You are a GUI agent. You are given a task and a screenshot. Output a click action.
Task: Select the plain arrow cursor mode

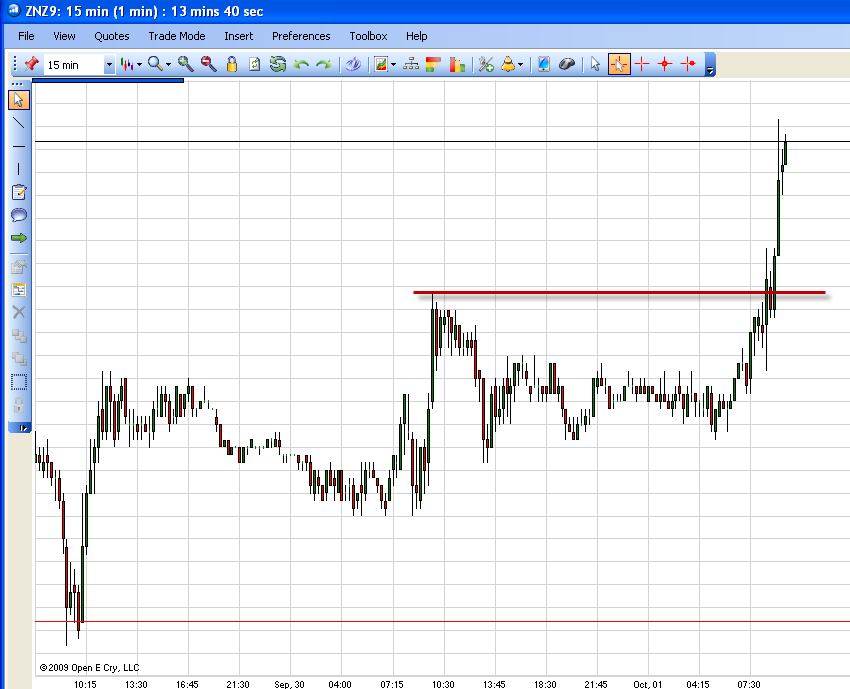pyautogui.click(x=595, y=64)
